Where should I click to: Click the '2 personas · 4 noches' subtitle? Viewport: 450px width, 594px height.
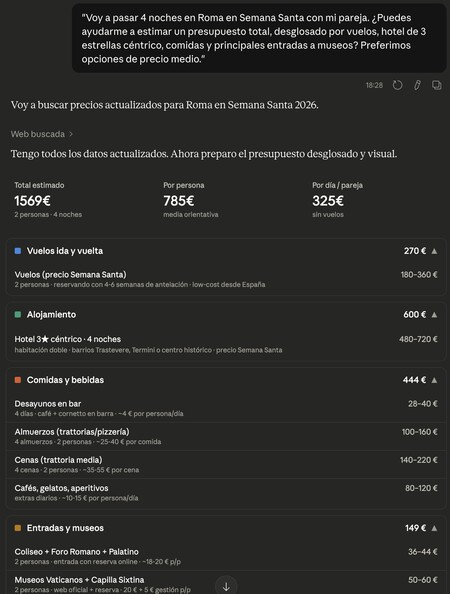coord(48,214)
